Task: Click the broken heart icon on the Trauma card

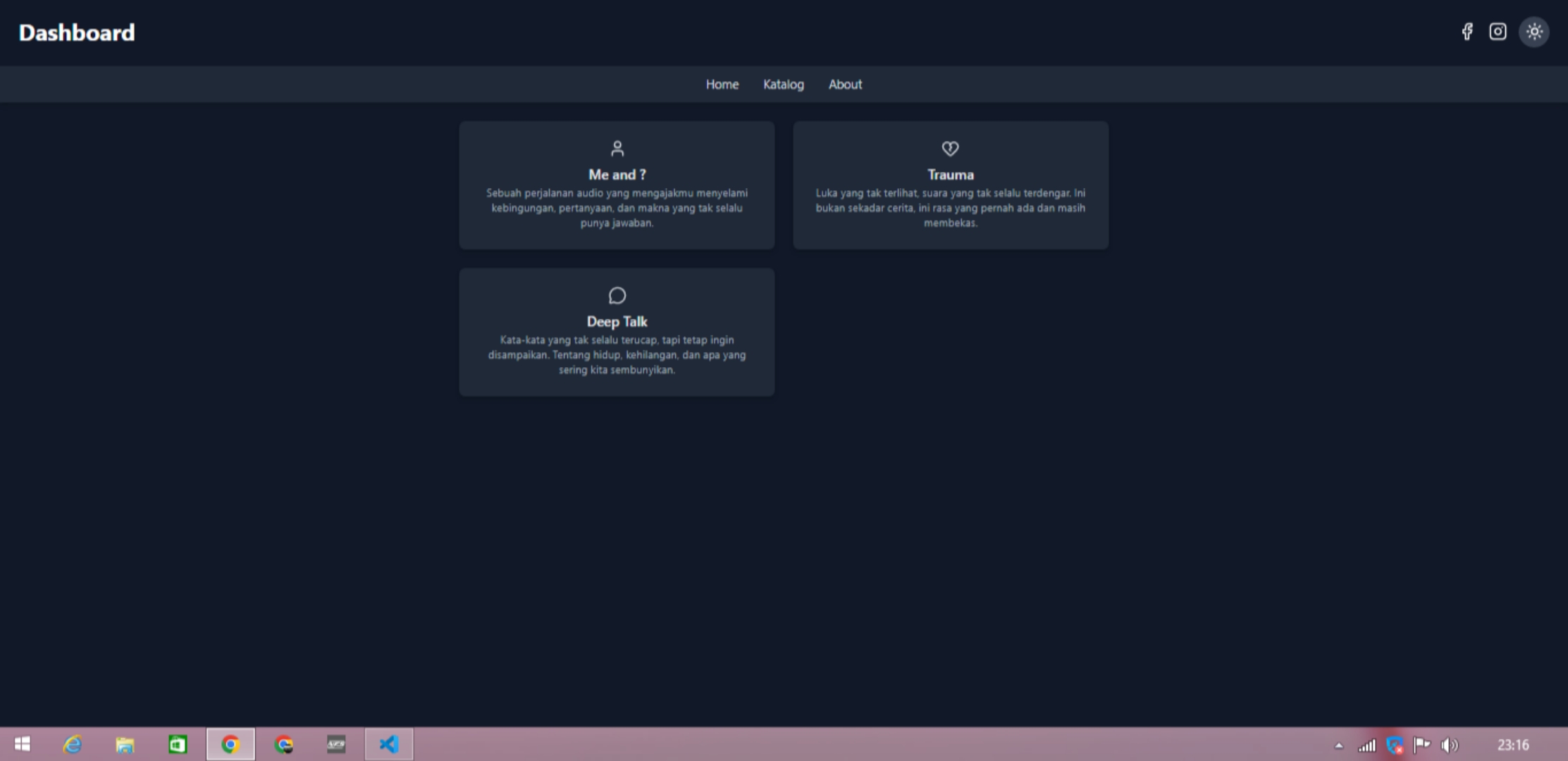Action: click(950, 148)
